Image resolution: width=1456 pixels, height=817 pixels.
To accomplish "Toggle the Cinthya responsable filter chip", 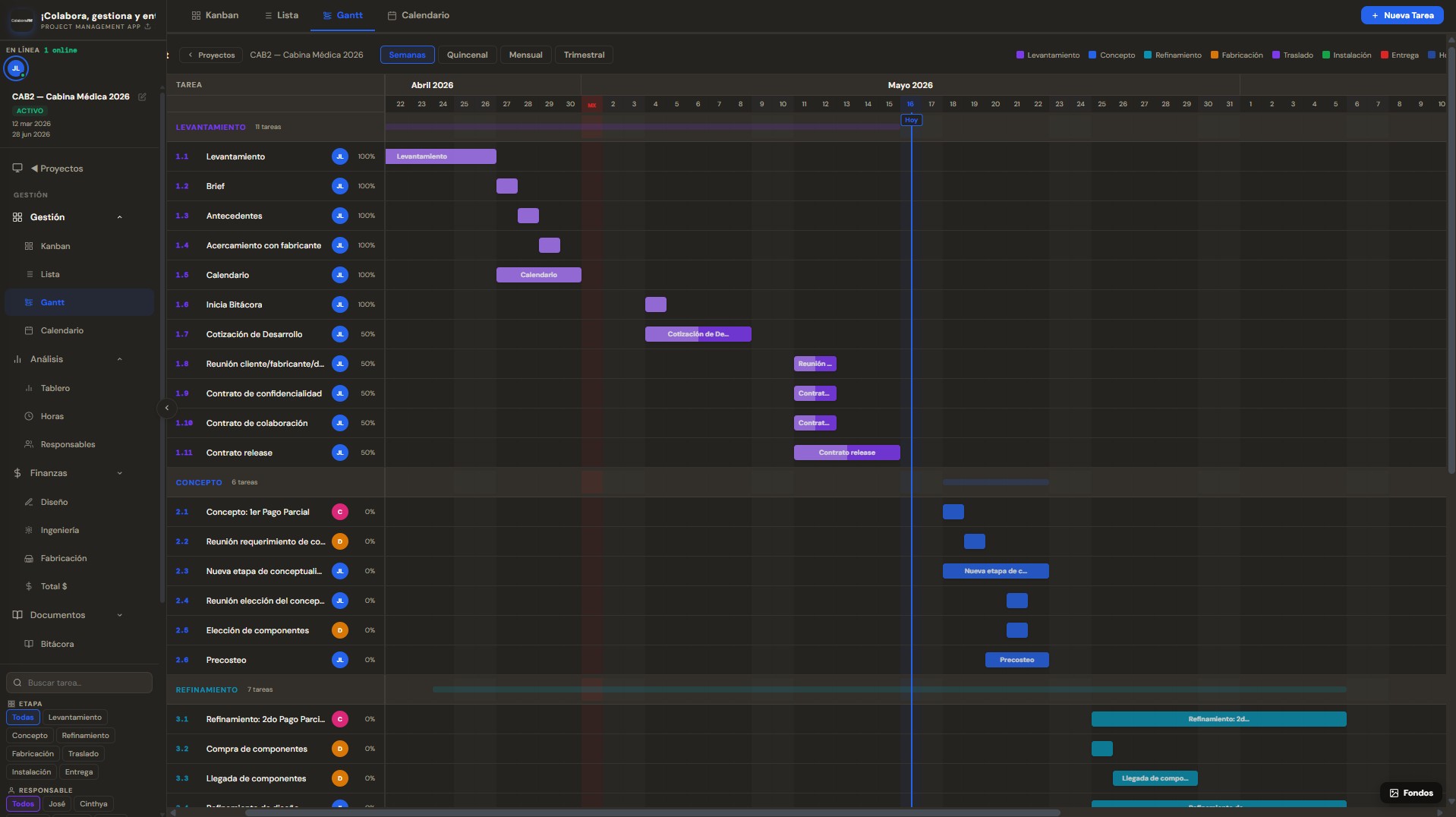I will point(93,804).
